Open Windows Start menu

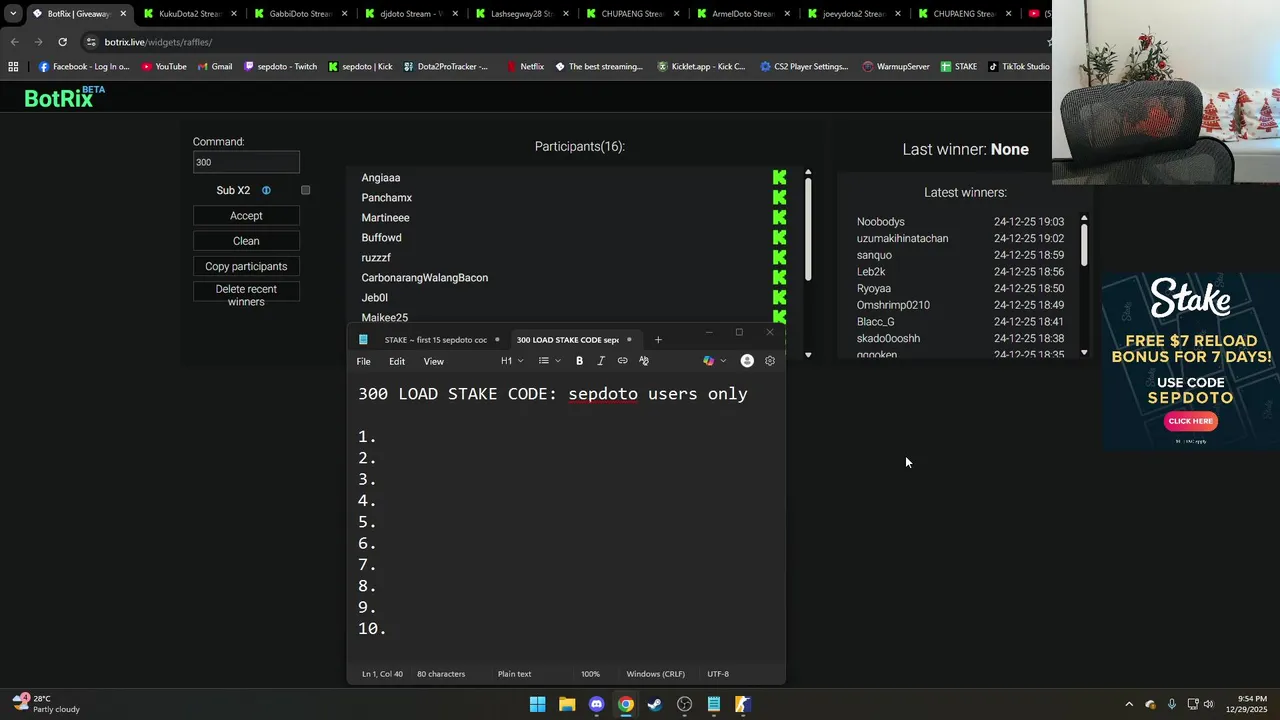tap(538, 704)
